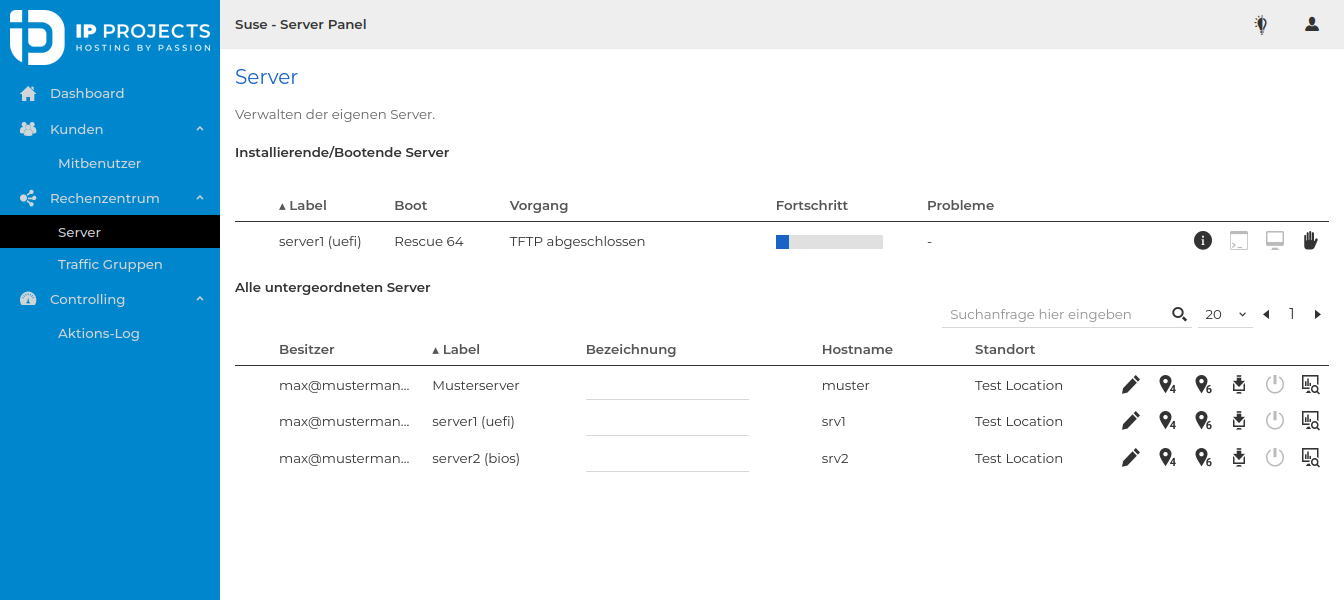
Task: Open the page size dropdown showing 20
Action: pyautogui.click(x=1225, y=314)
